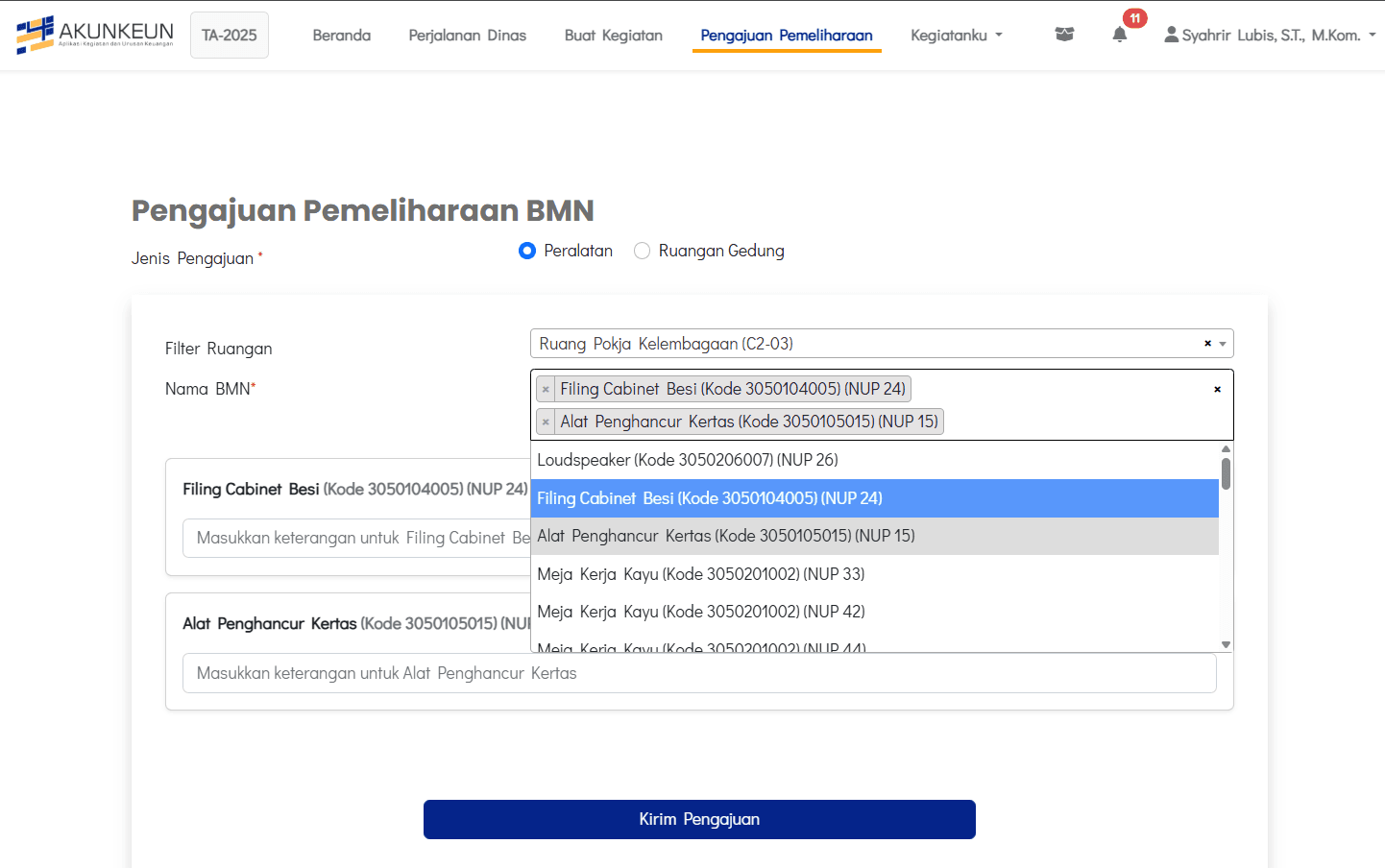This screenshot has width=1385, height=868.
Task: Open the Pengajuan Pemeliharaan tab
Action: (x=787, y=36)
